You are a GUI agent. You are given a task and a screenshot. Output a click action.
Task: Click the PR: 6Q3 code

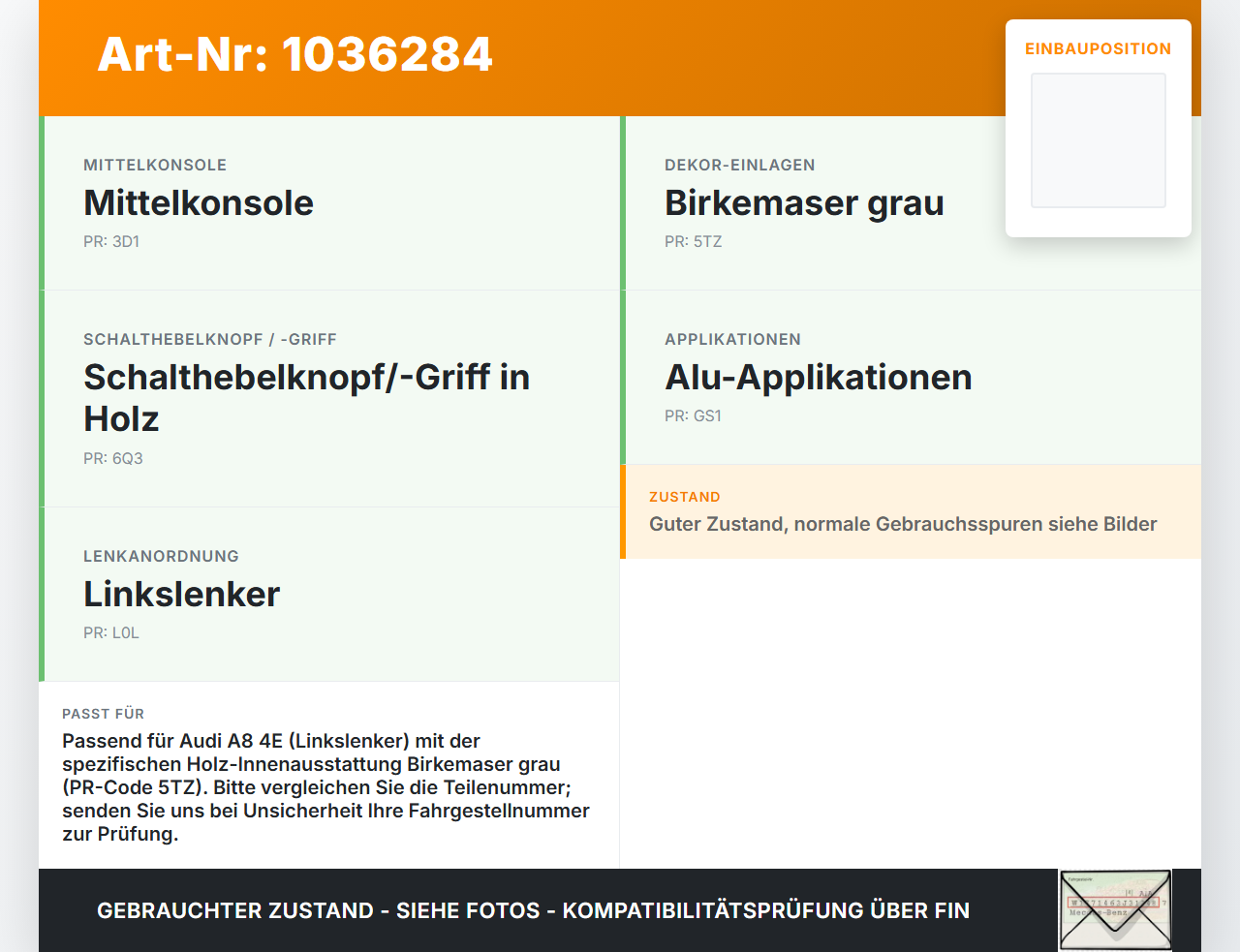[x=113, y=459]
